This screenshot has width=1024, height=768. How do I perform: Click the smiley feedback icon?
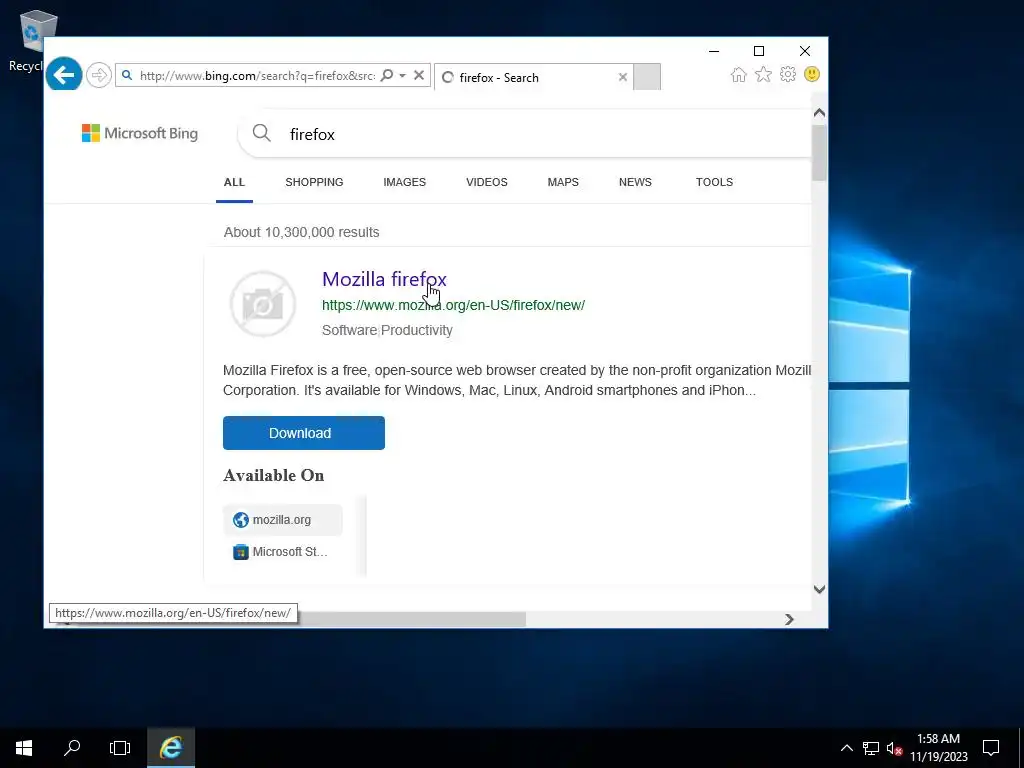click(812, 74)
